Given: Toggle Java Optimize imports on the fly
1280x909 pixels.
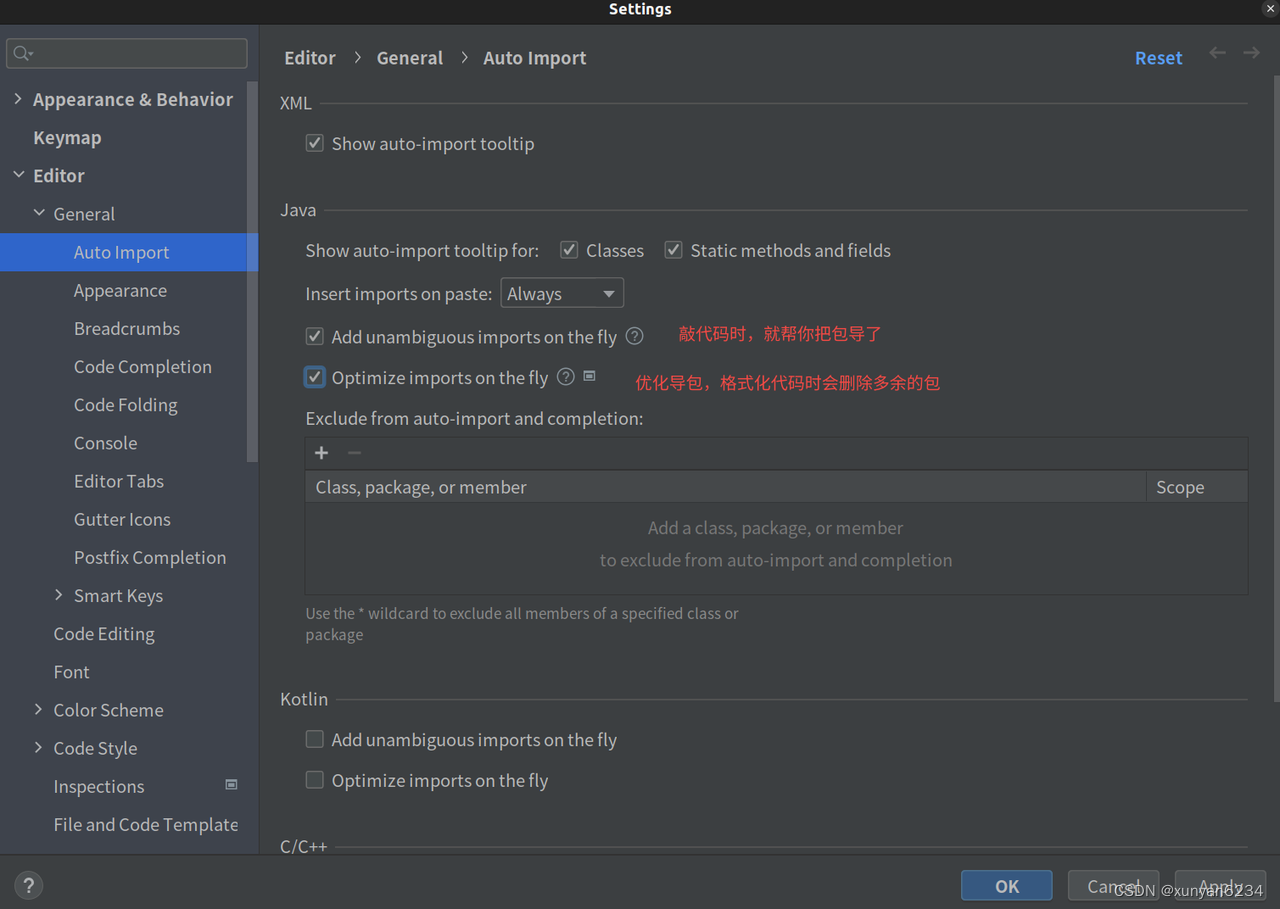Looking at the screenshot, I should tap(315, 377).
